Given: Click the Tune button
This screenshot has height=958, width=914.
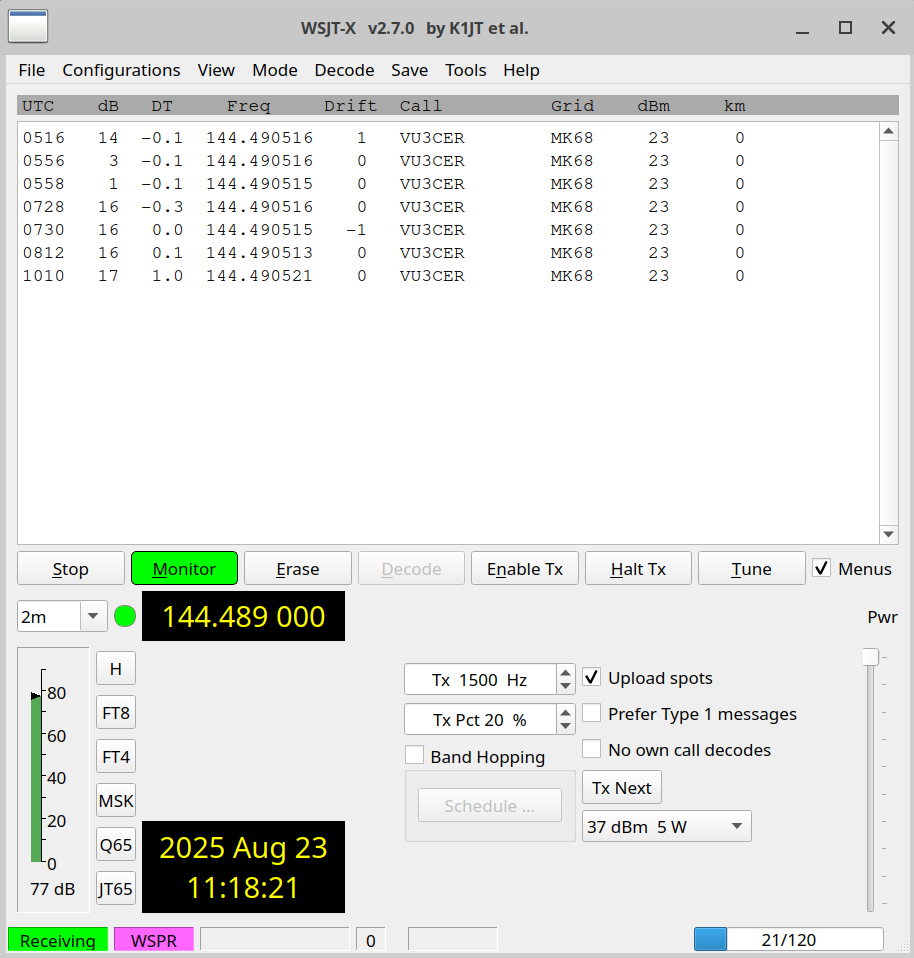Looking at the screenshot, I should point(751,569).
